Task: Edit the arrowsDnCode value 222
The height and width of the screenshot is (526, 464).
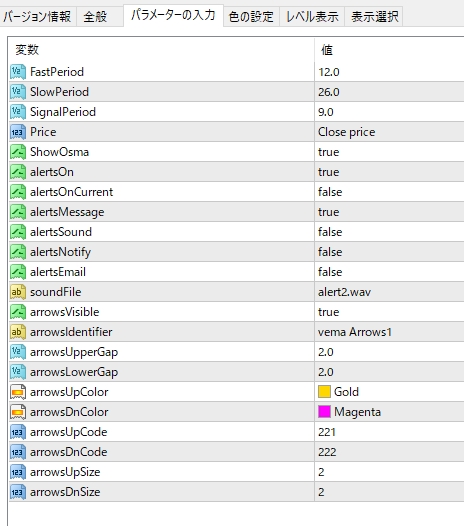Action: click(x=327, y=452)
